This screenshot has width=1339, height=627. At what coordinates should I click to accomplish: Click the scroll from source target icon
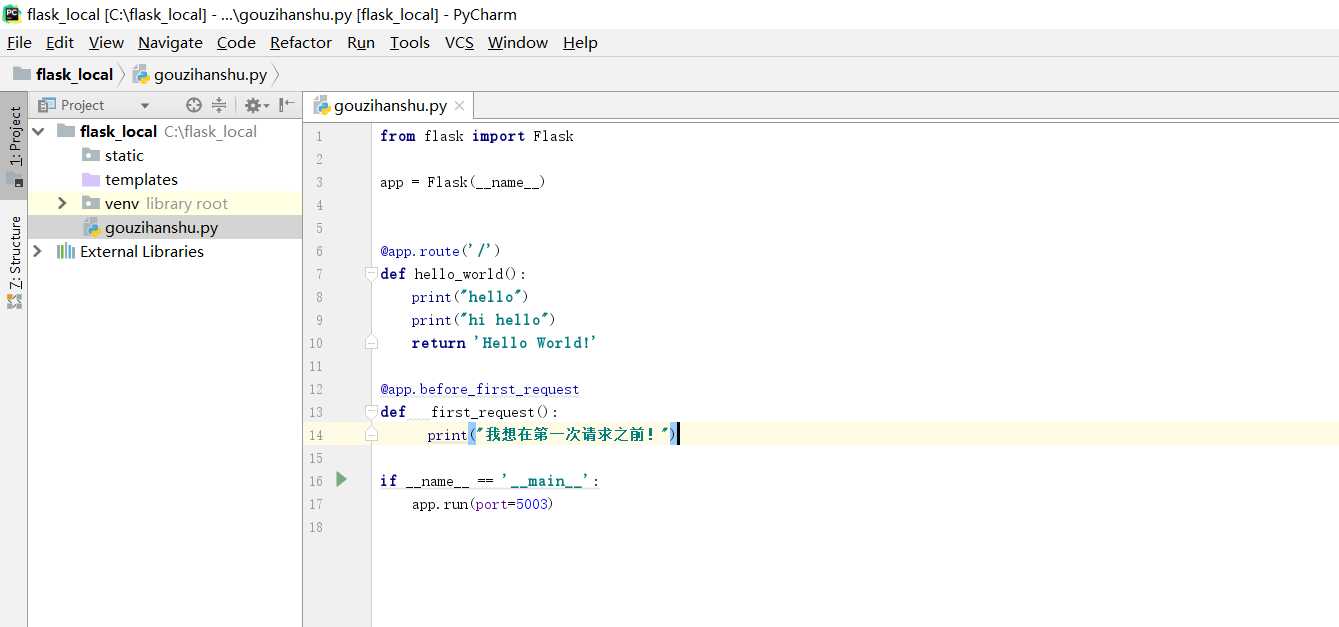click(194, 105)
